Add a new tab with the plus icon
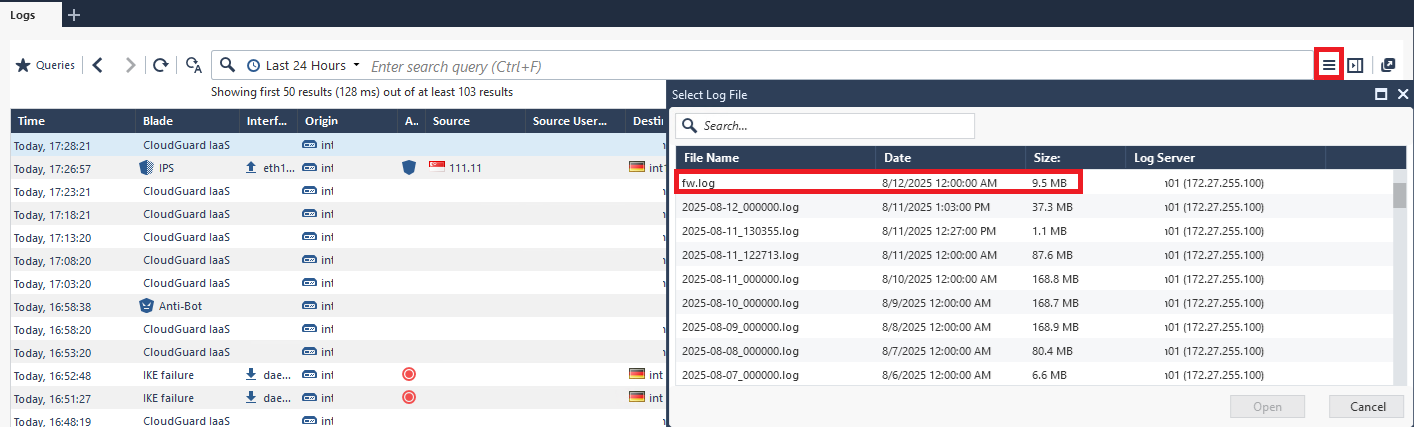The height and width of the screenshot is (427, 1414). 74,14
